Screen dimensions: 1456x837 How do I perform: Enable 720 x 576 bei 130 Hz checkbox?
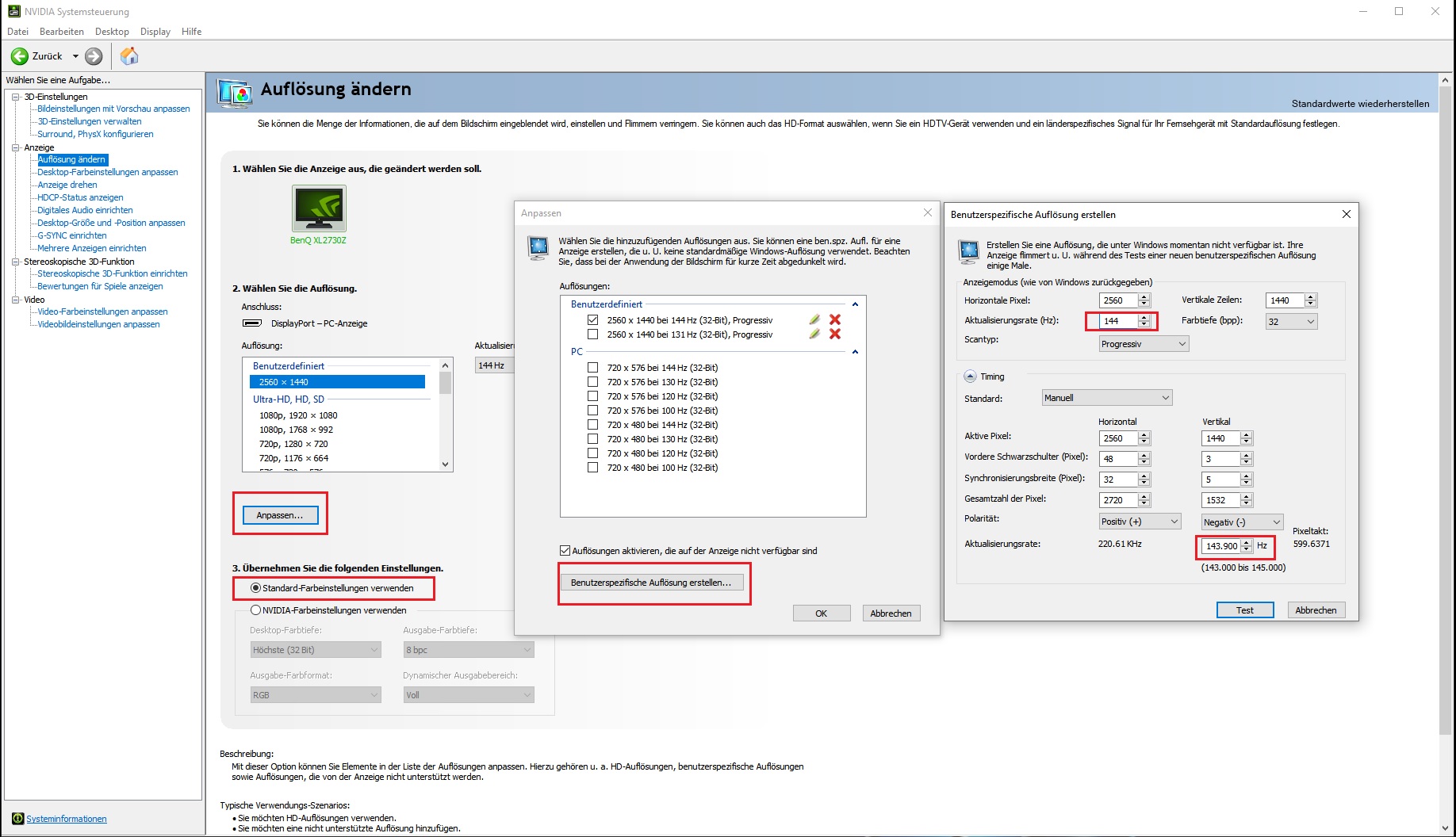pos(592,381)
